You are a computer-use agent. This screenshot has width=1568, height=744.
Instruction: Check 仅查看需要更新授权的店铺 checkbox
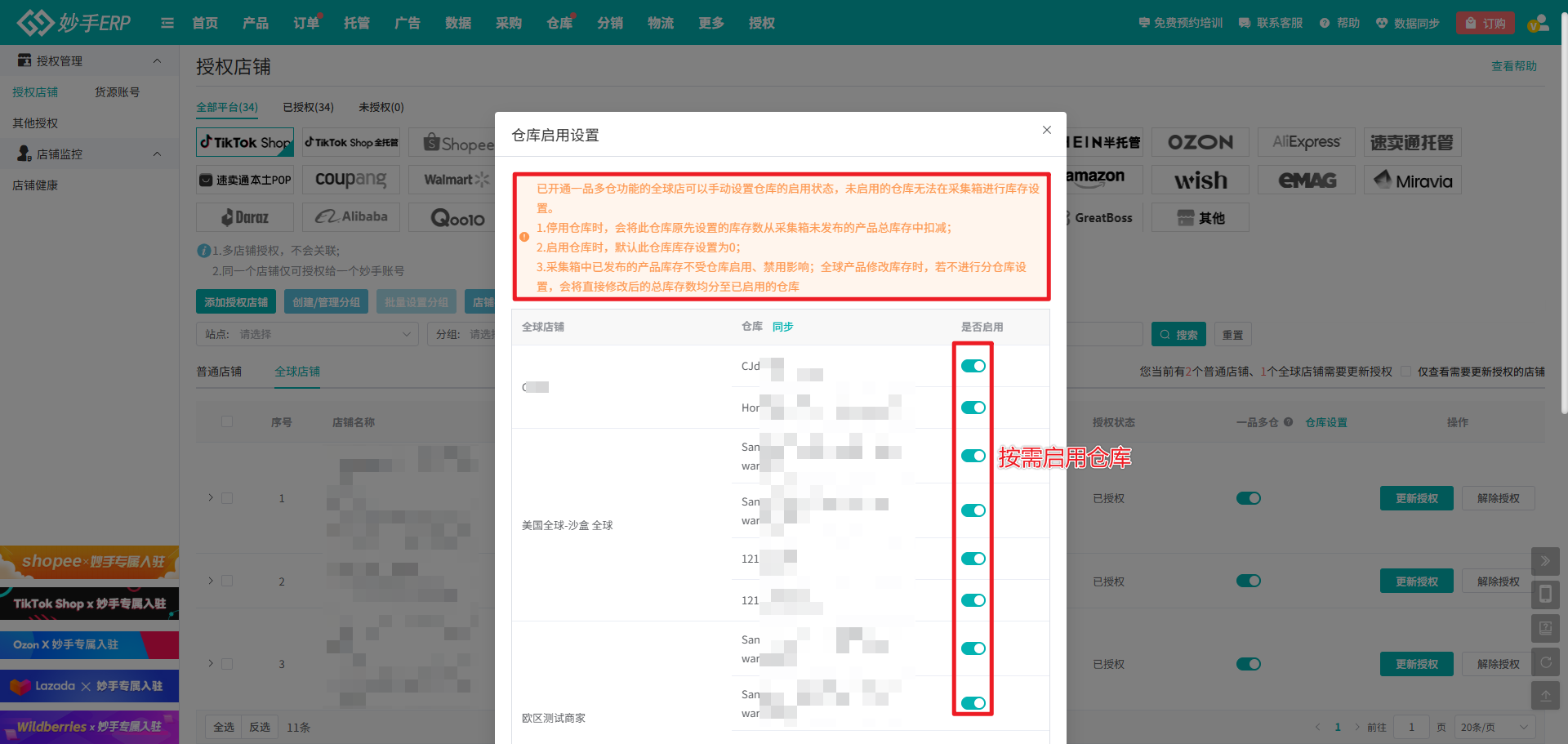point(1406,372)
